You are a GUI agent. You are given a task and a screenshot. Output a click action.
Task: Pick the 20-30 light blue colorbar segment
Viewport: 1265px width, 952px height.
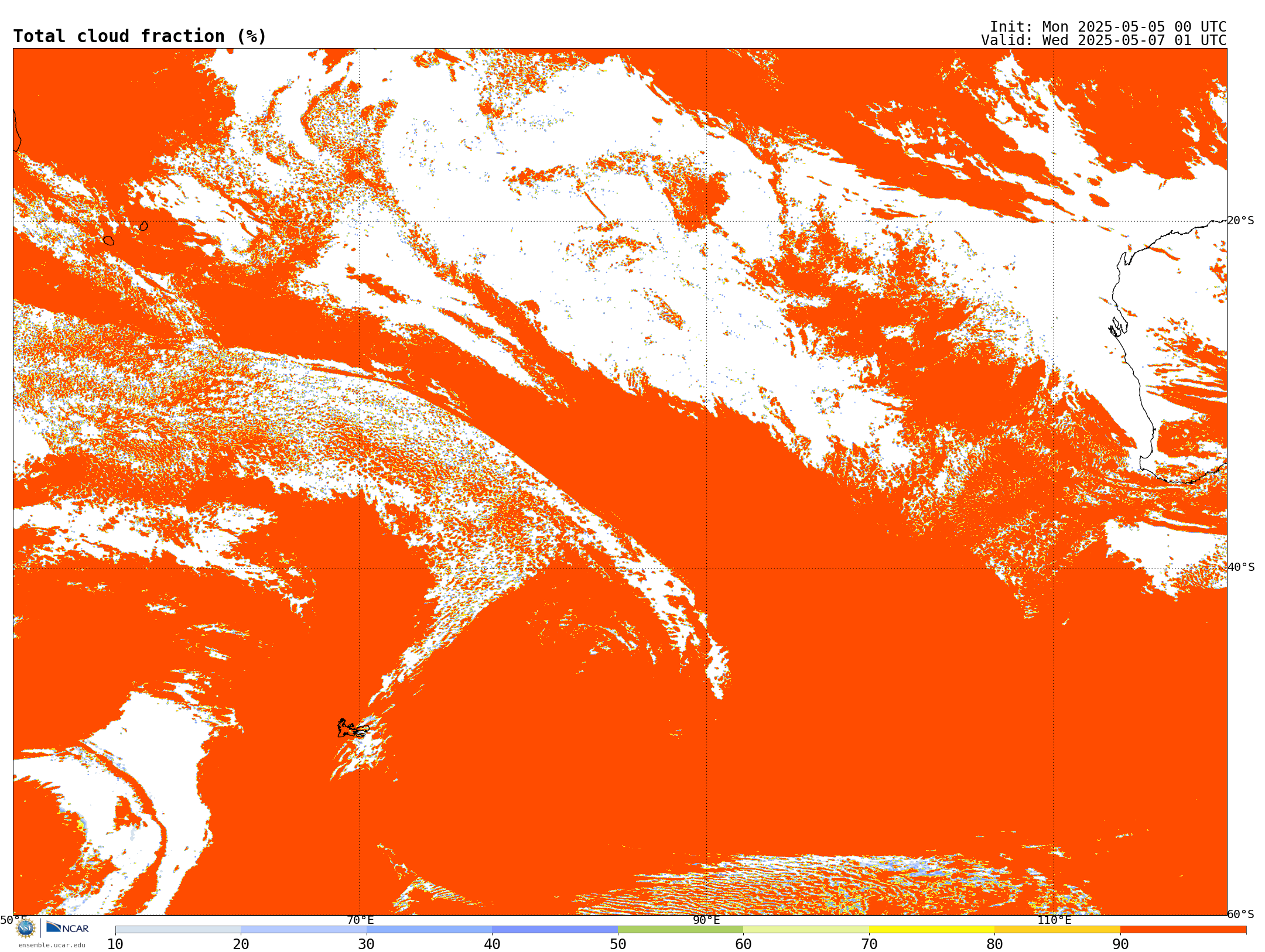tap(303, 930)
